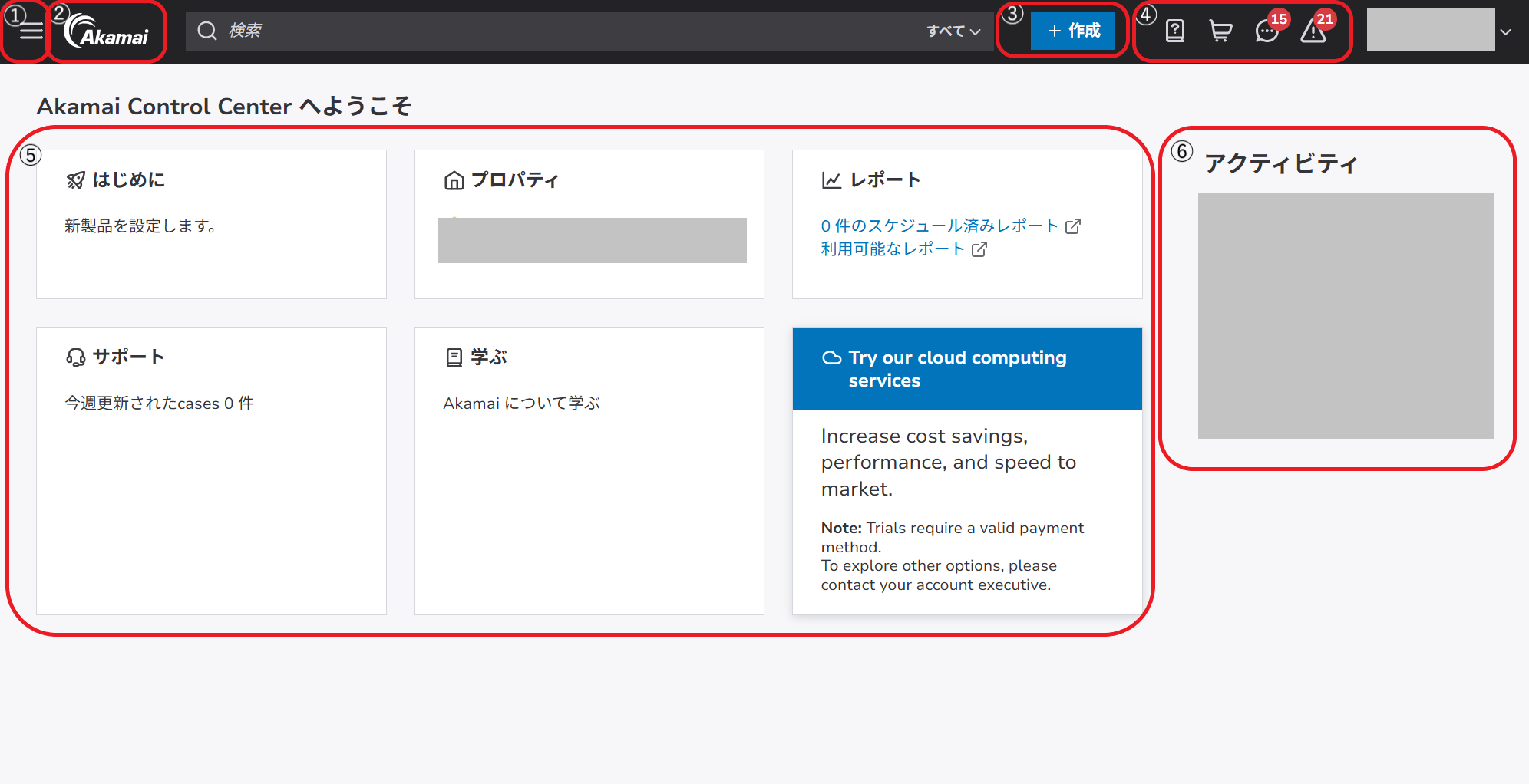Open the プロパティ card heading
The width and height of the screenshot is (1529, 784).
(514, 180)
